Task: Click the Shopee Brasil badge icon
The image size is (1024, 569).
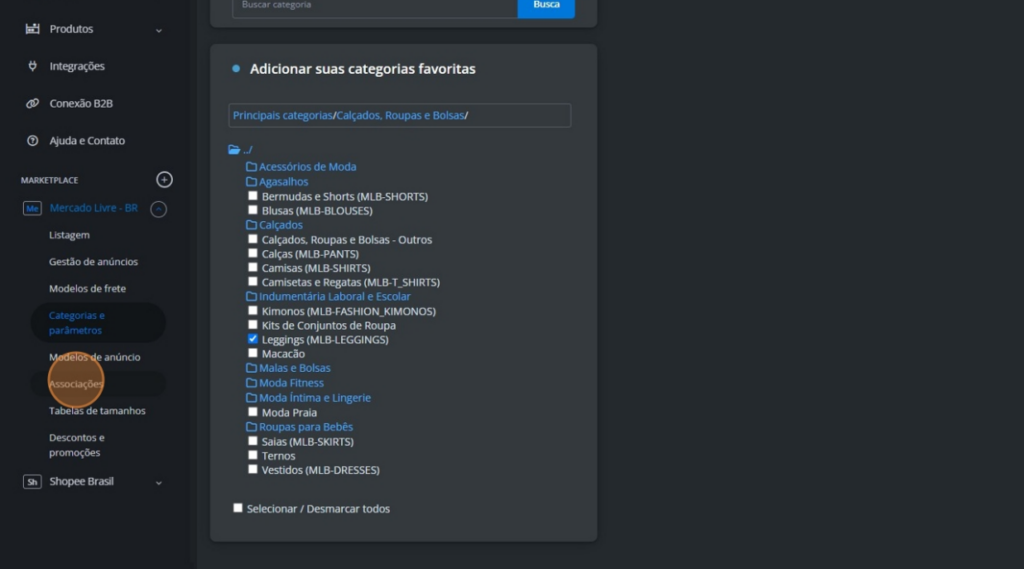Action: pos(32,482)
